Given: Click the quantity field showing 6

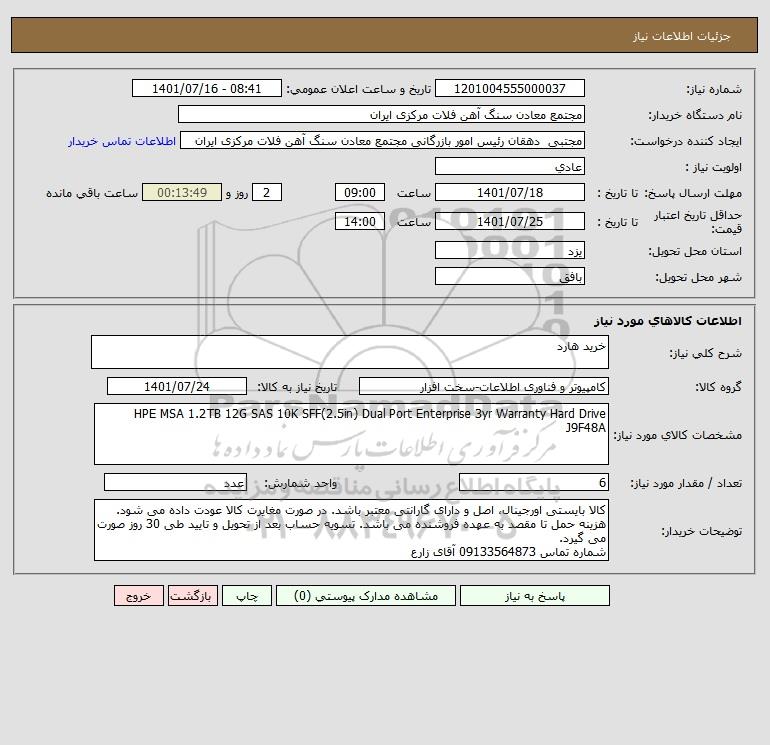Looking at the screenshot, I should [534, 482].
